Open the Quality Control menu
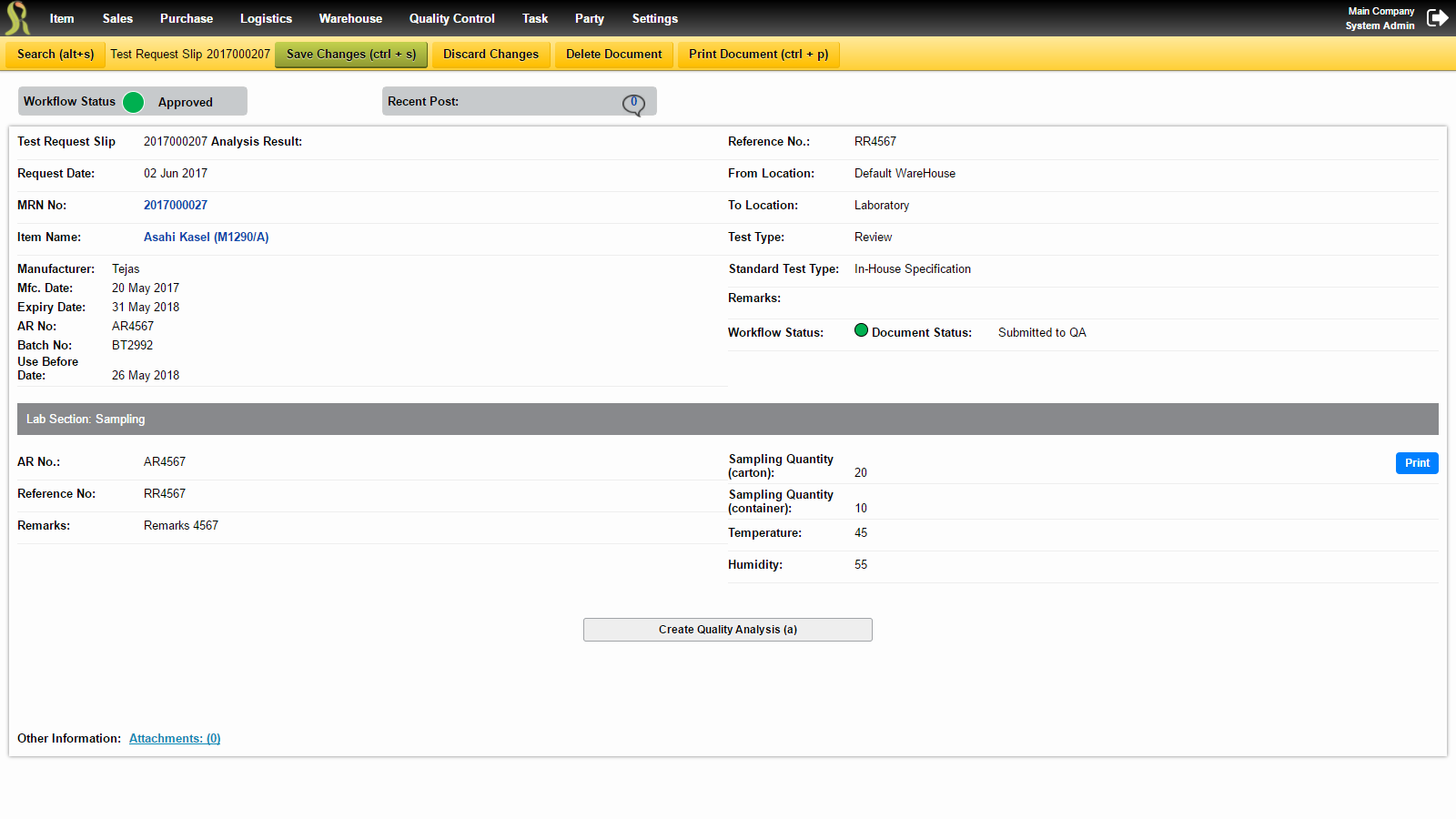The image size is (1456, 819). click(x=451, y=18)
